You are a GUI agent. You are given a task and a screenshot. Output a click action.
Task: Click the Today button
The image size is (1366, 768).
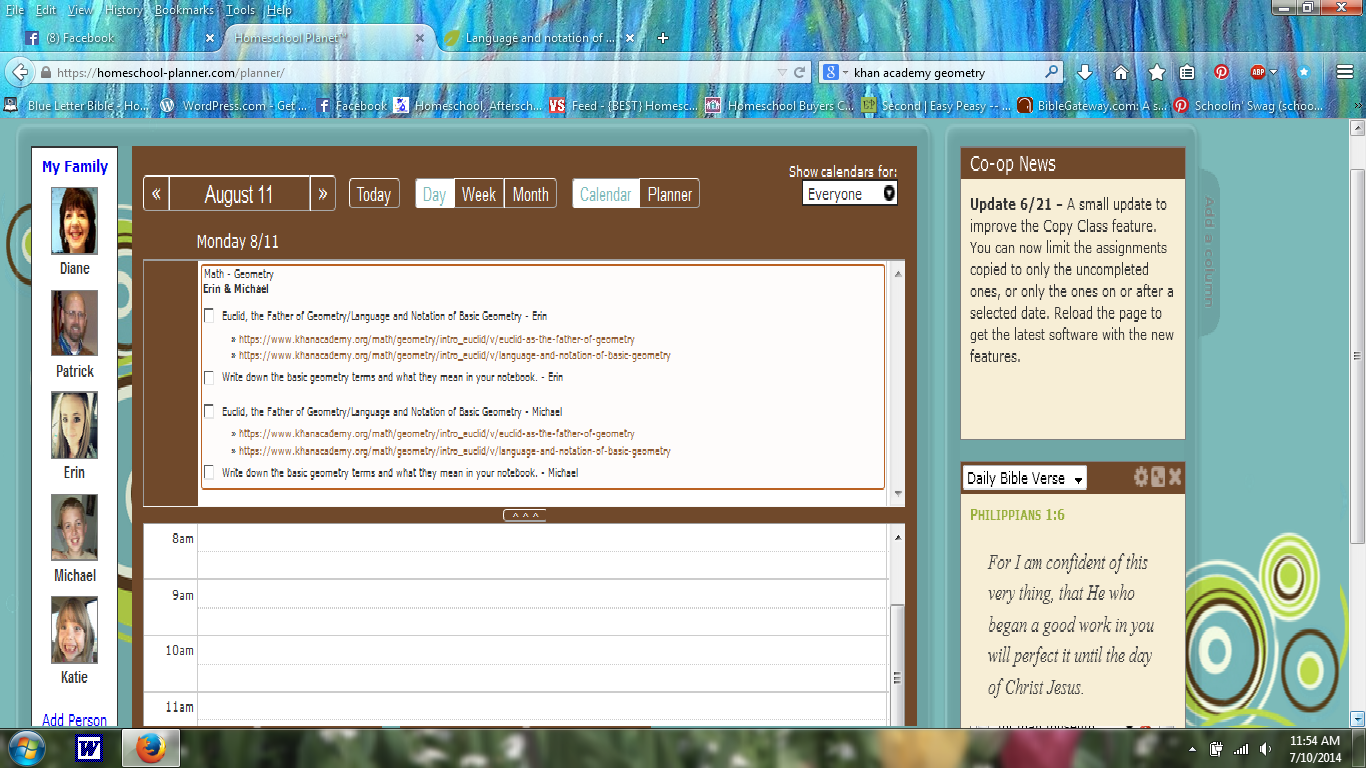point(374,194)
